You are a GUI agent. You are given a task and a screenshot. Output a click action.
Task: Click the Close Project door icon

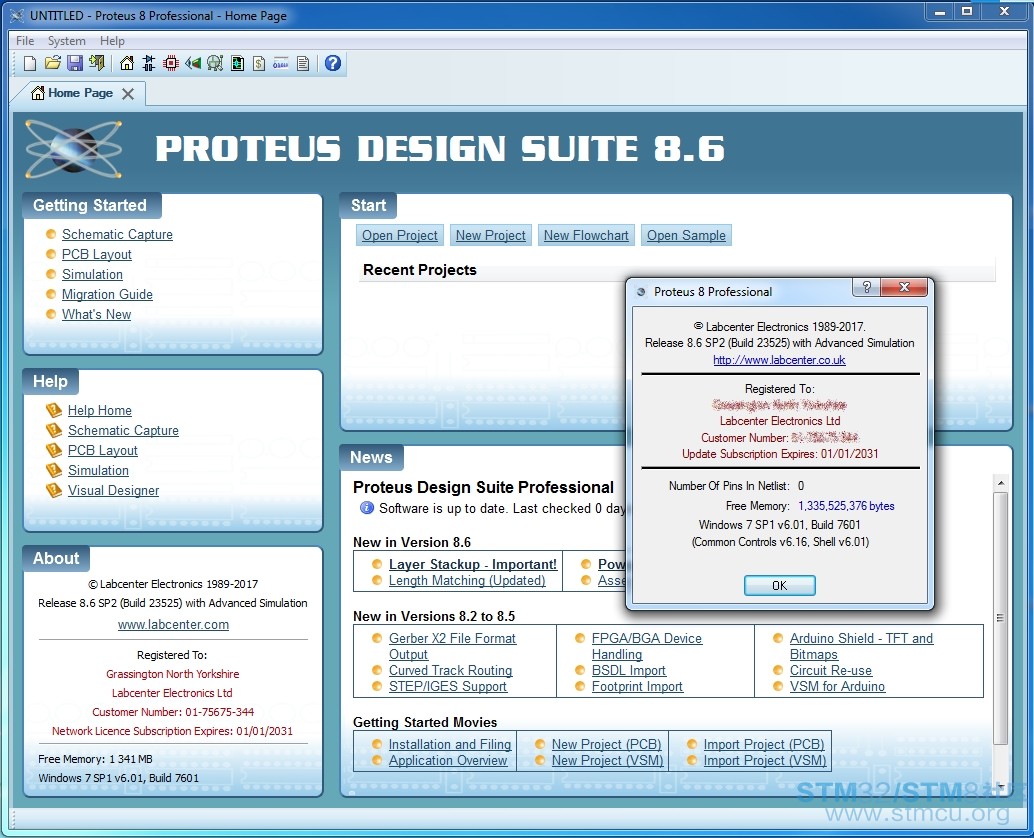[97, 63]
